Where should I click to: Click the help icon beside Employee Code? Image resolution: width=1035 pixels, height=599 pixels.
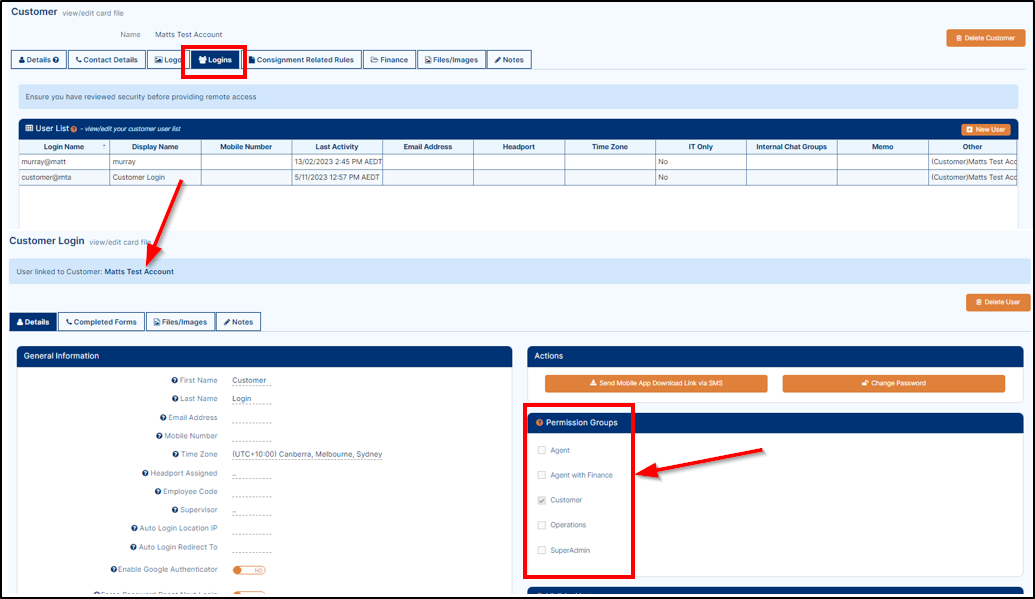[157, 491]
